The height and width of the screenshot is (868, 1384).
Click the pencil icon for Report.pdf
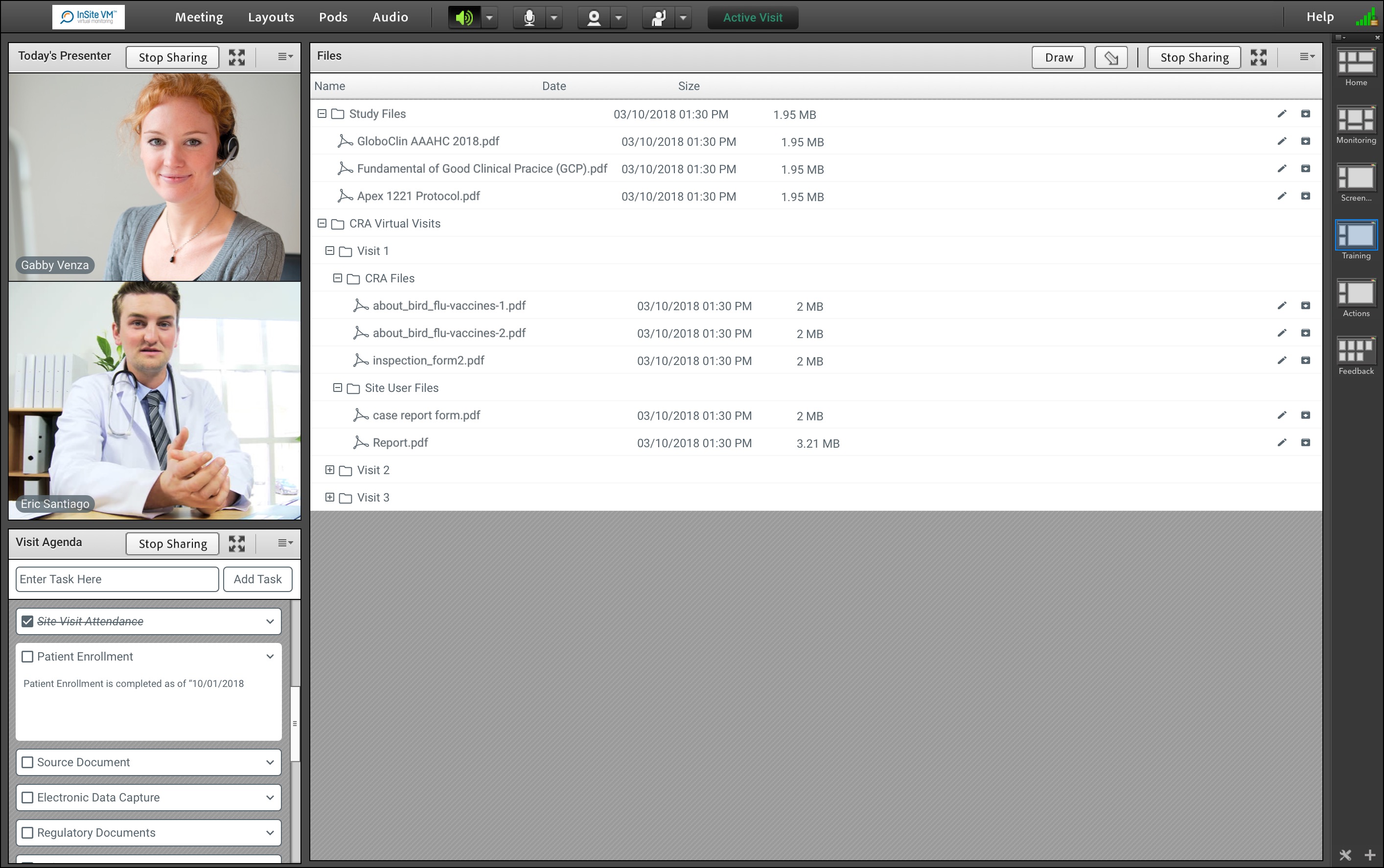pos(1282,443)
